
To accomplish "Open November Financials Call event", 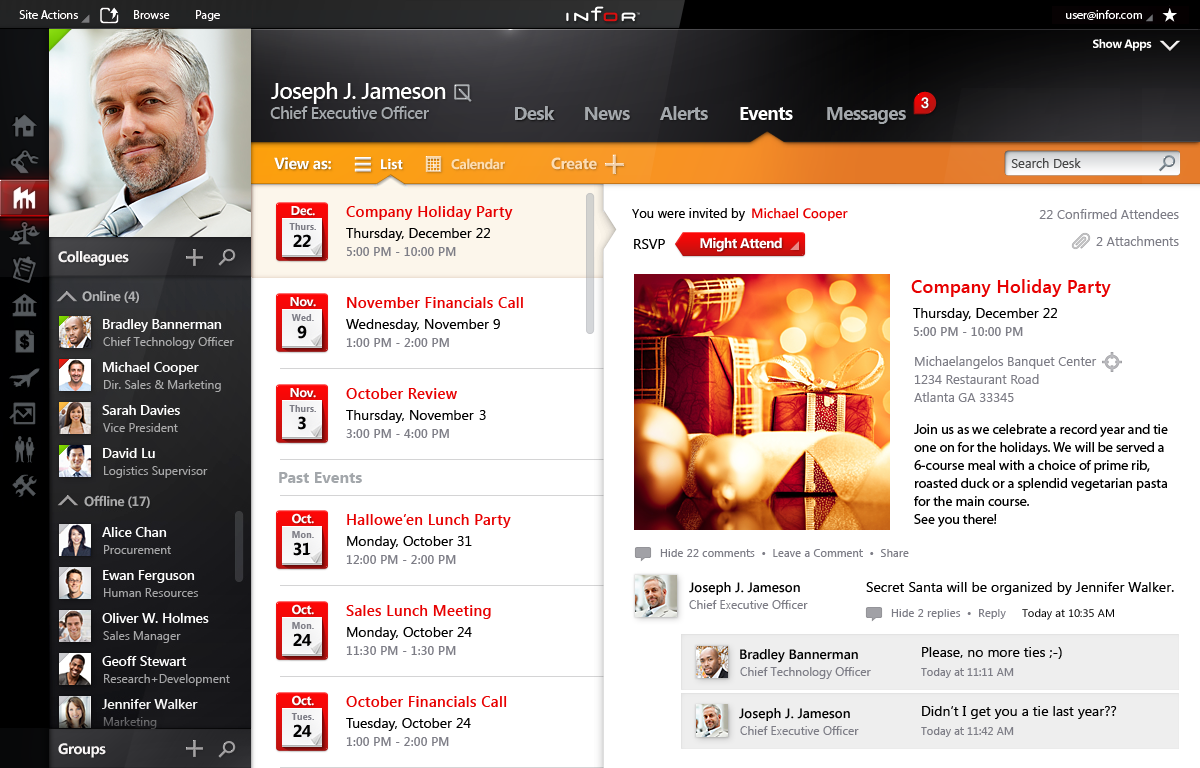I will point(435,303).
